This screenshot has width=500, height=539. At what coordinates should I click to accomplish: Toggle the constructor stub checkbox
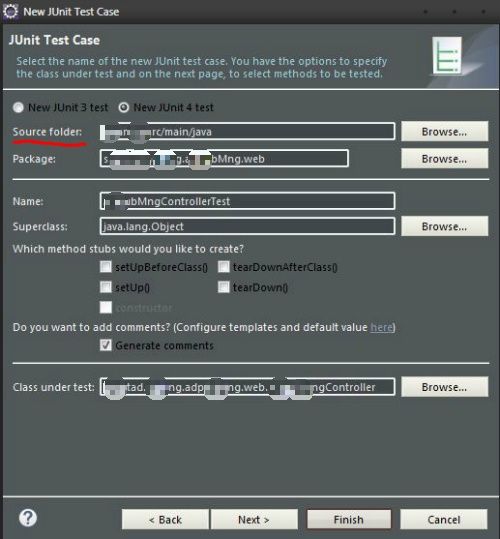[105, 307]
